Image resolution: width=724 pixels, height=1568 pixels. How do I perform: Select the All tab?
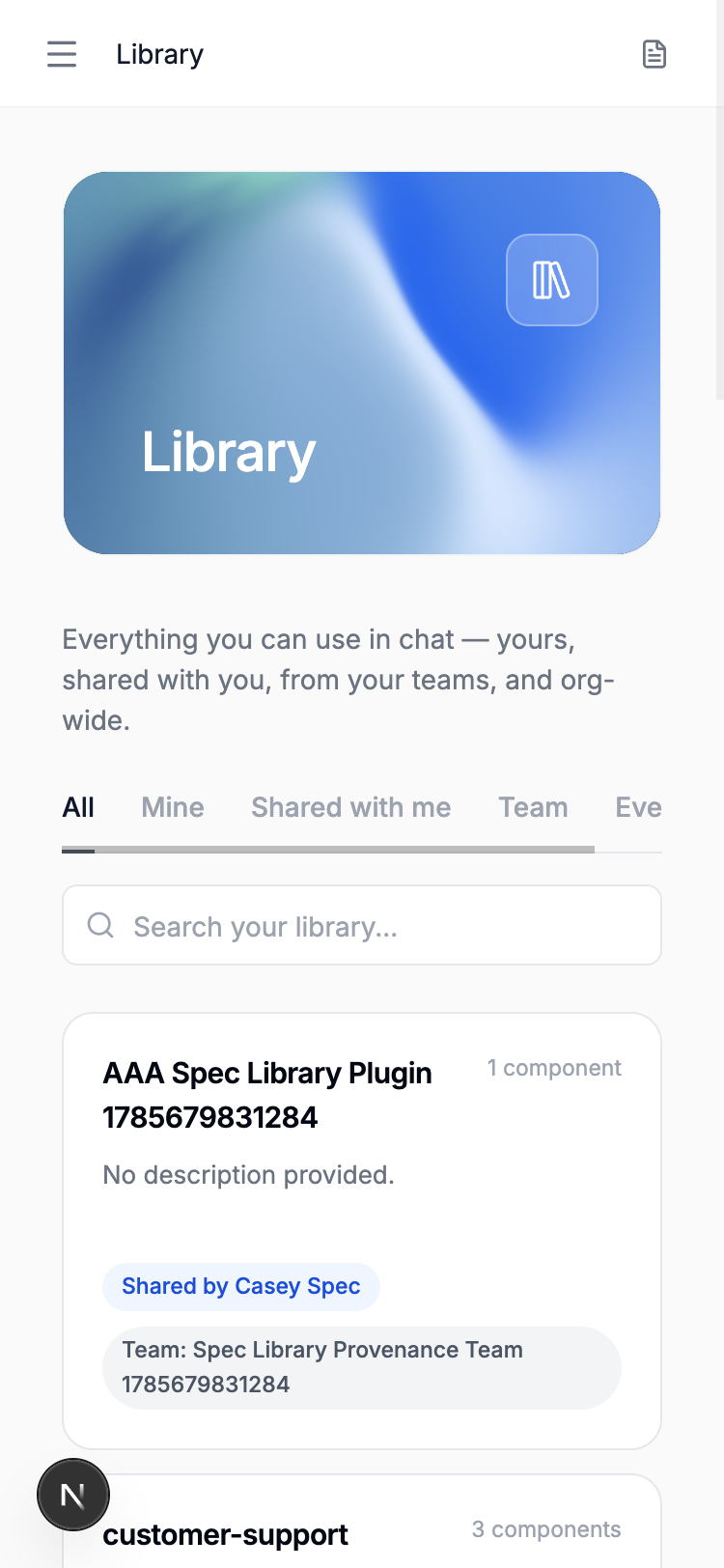[78, 807]
